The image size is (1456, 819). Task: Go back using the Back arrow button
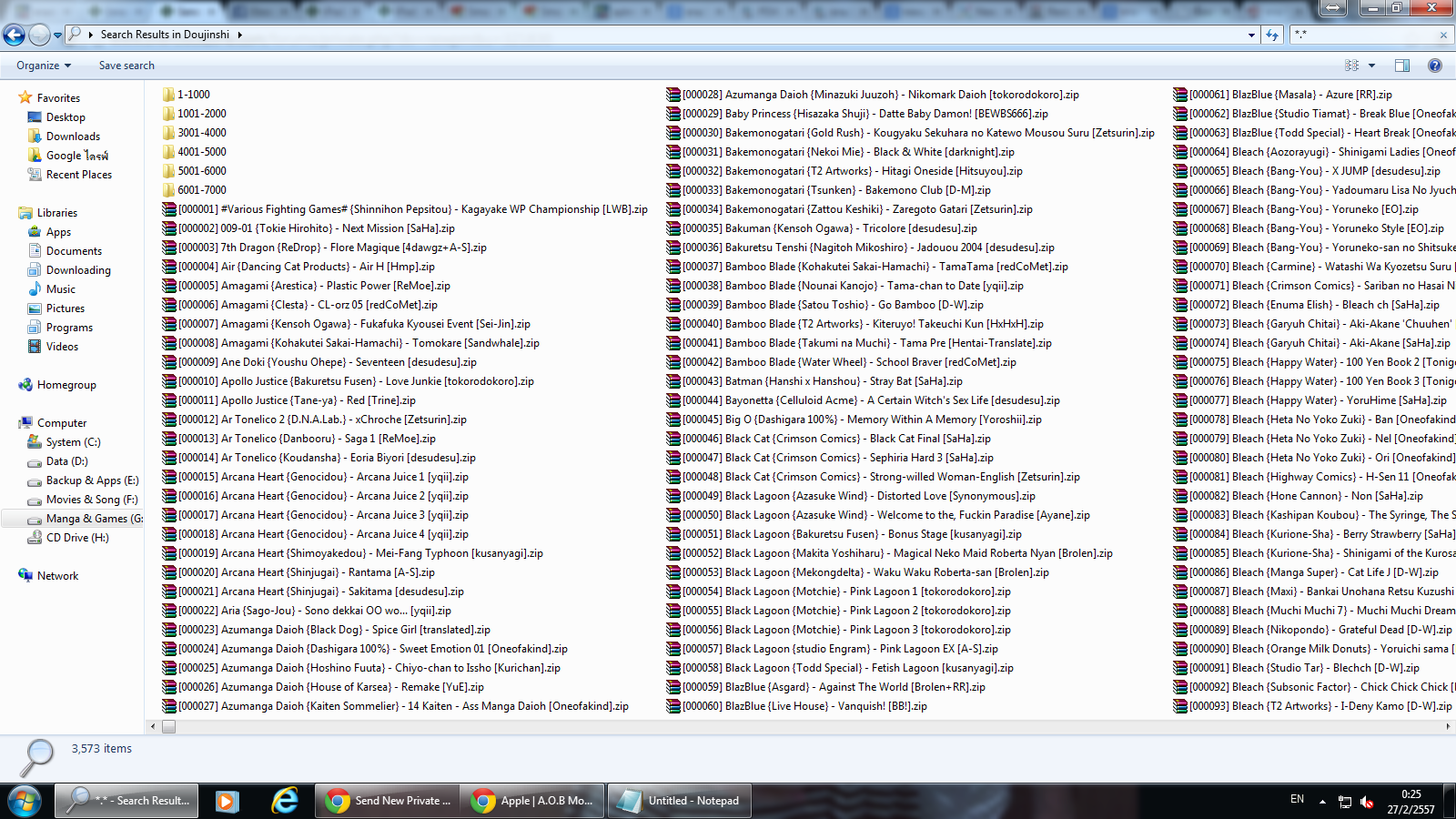pyautogui.click(x=15, y=35)
